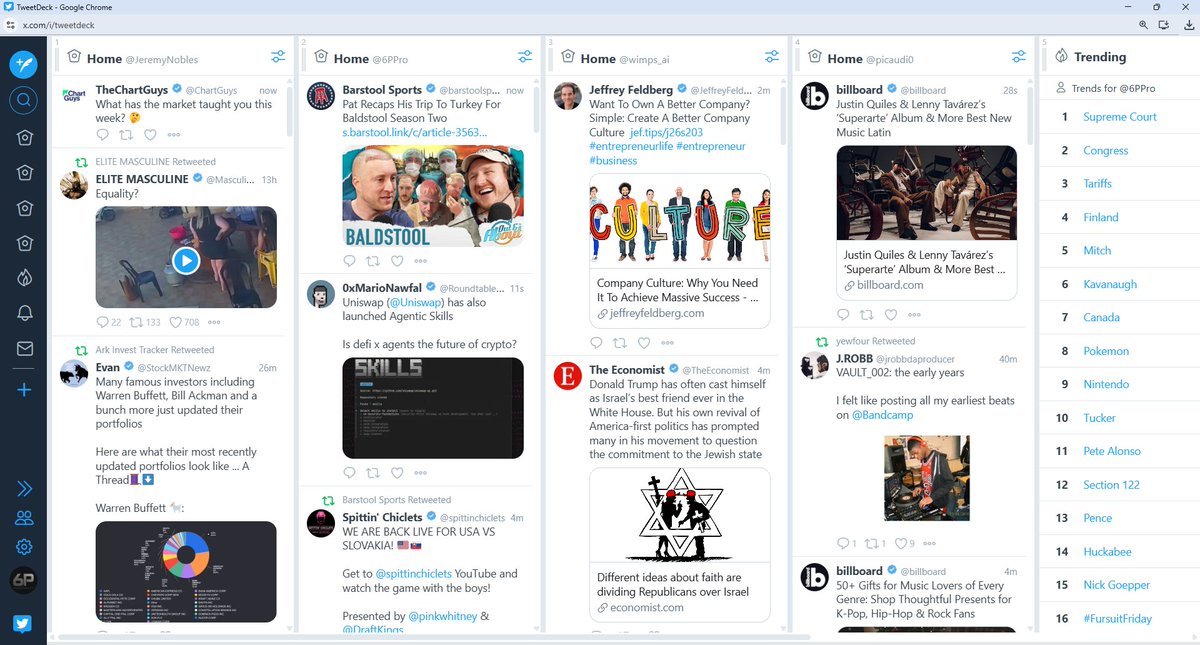Viewport: 1200px width, 645px height.
Task: Open more actions on ELITE MASCULINE tweet
Action: 214,322
